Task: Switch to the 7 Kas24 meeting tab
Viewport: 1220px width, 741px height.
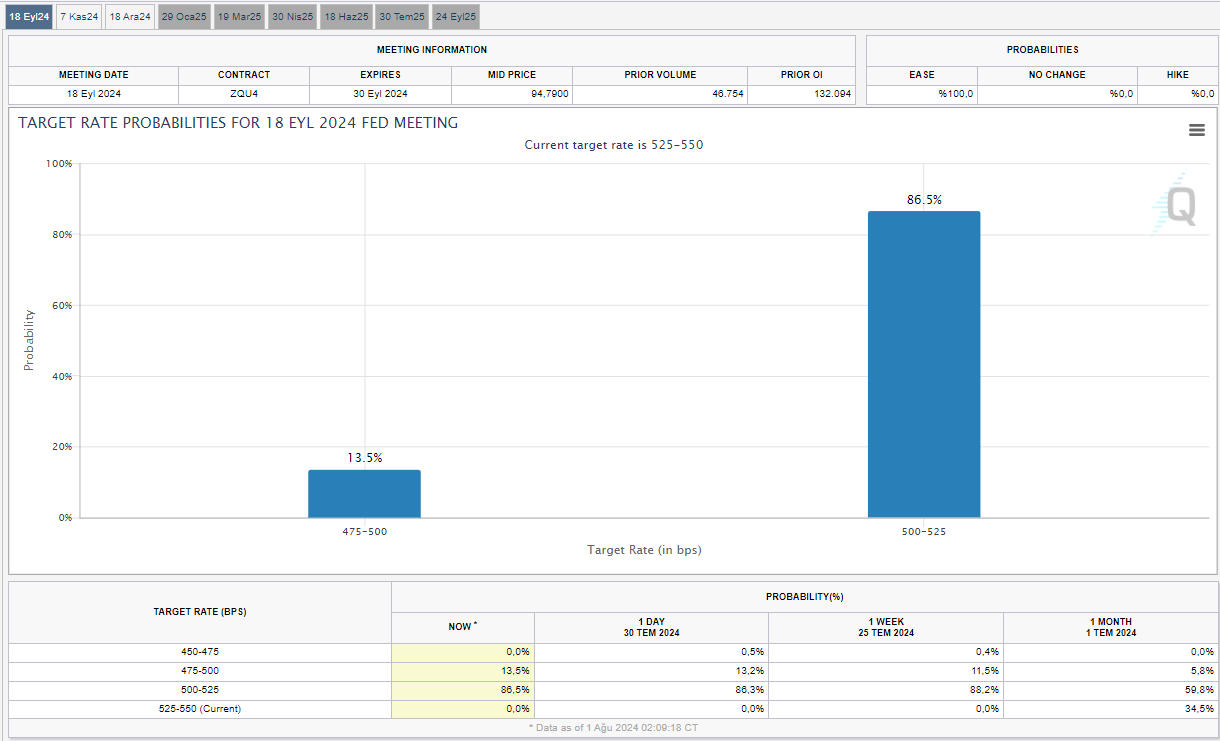Action: pos(79,17)
